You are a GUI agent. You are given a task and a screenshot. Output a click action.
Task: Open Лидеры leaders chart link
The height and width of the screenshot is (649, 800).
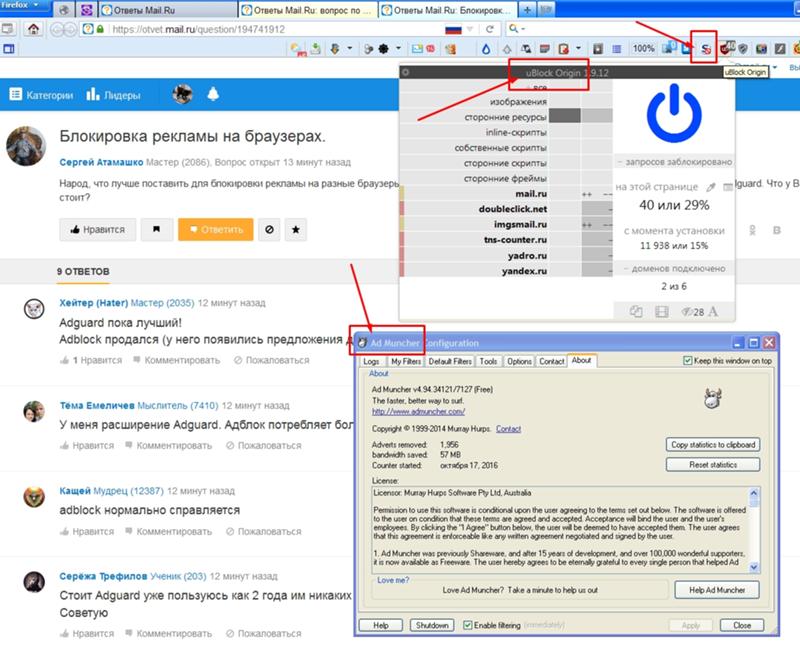(113, 94)
